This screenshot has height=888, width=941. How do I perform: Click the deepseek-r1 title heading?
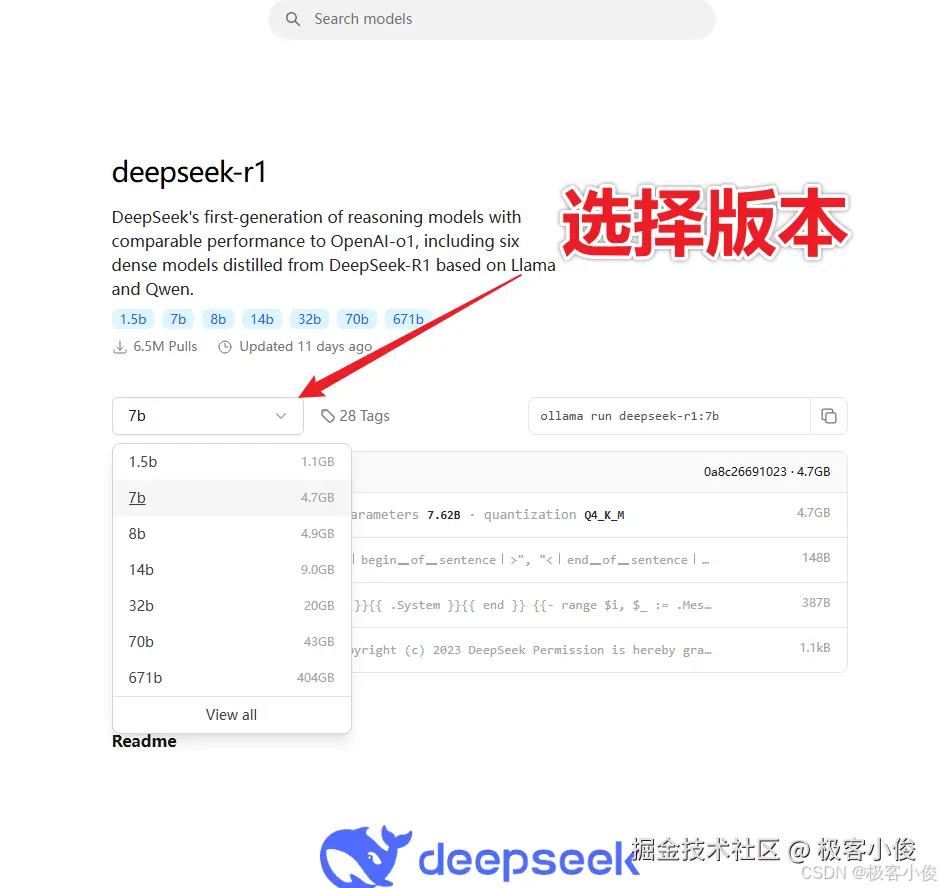pyautogui.click(x=189, y=172)
